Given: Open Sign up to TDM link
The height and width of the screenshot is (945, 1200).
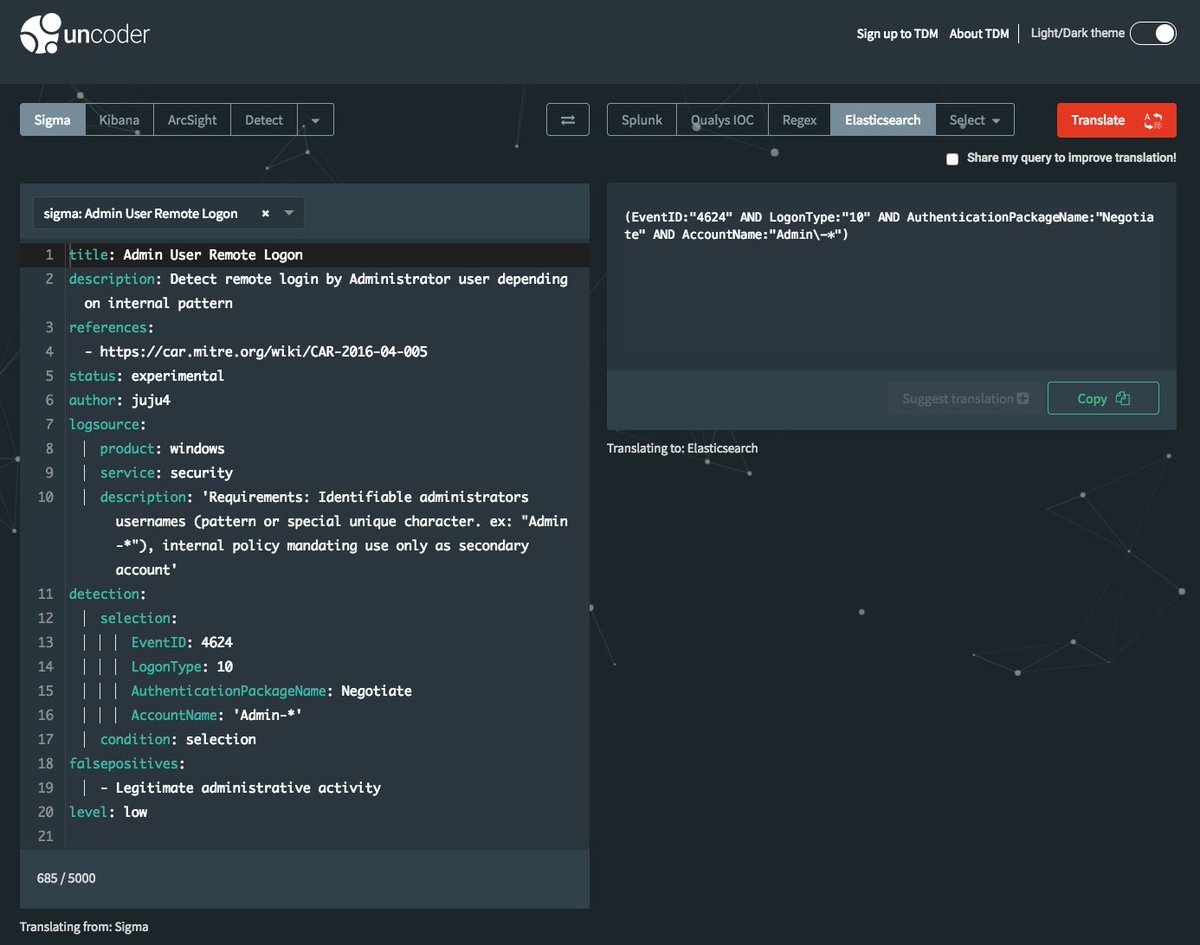Looking at the screenshot, I should click(897, 34).
